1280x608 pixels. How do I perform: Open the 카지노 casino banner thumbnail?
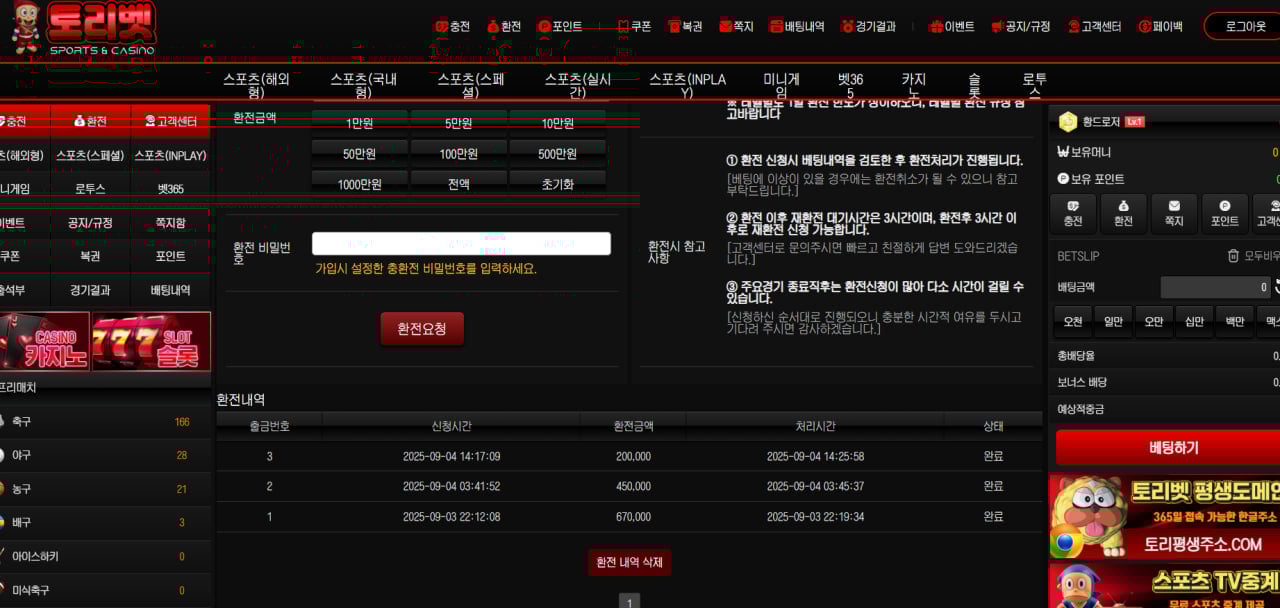click(45, 342)
